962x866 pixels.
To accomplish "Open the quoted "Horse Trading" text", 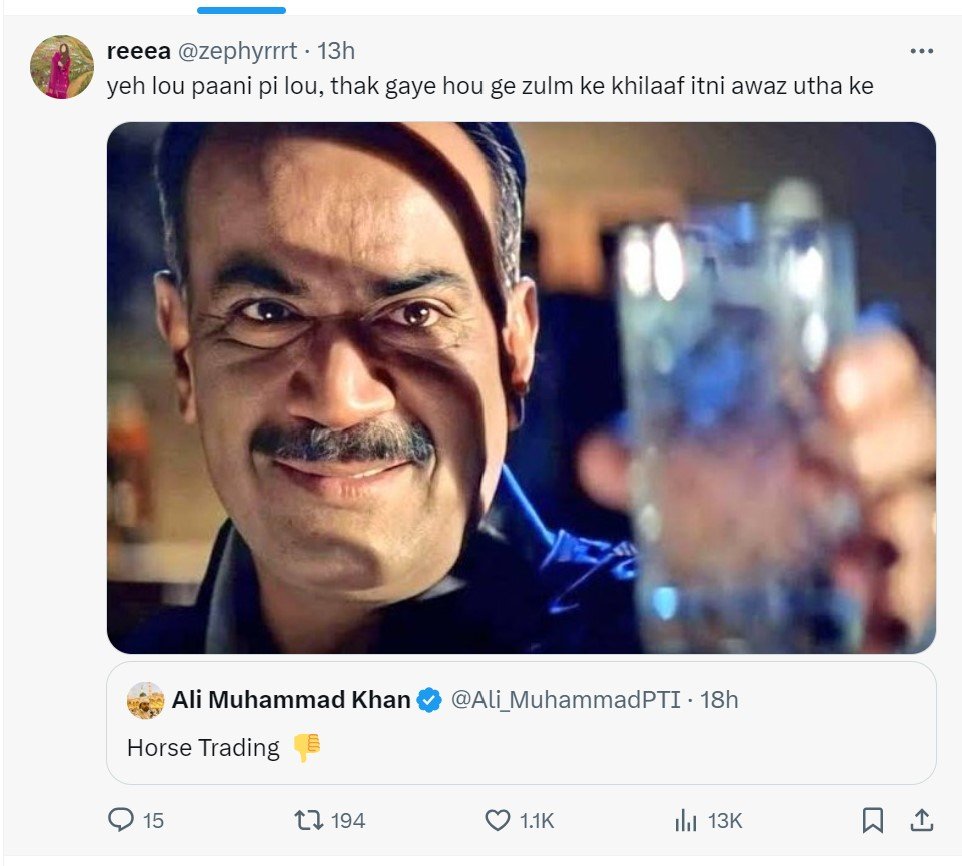I will tap(203, 748).
